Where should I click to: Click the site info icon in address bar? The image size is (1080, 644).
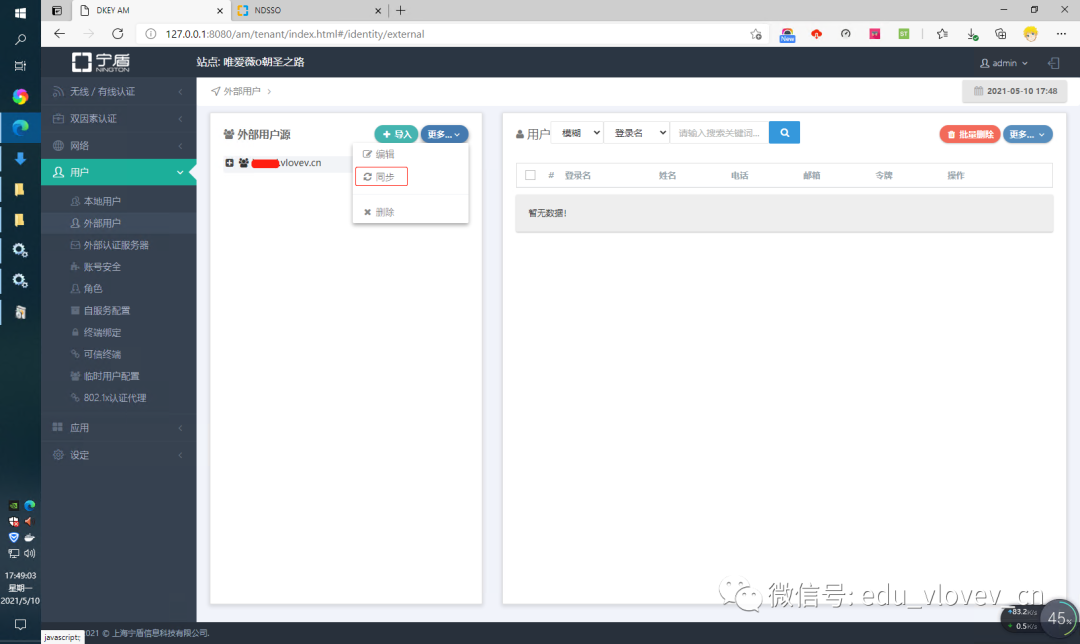pyautogui.click(x=150, y=34)
